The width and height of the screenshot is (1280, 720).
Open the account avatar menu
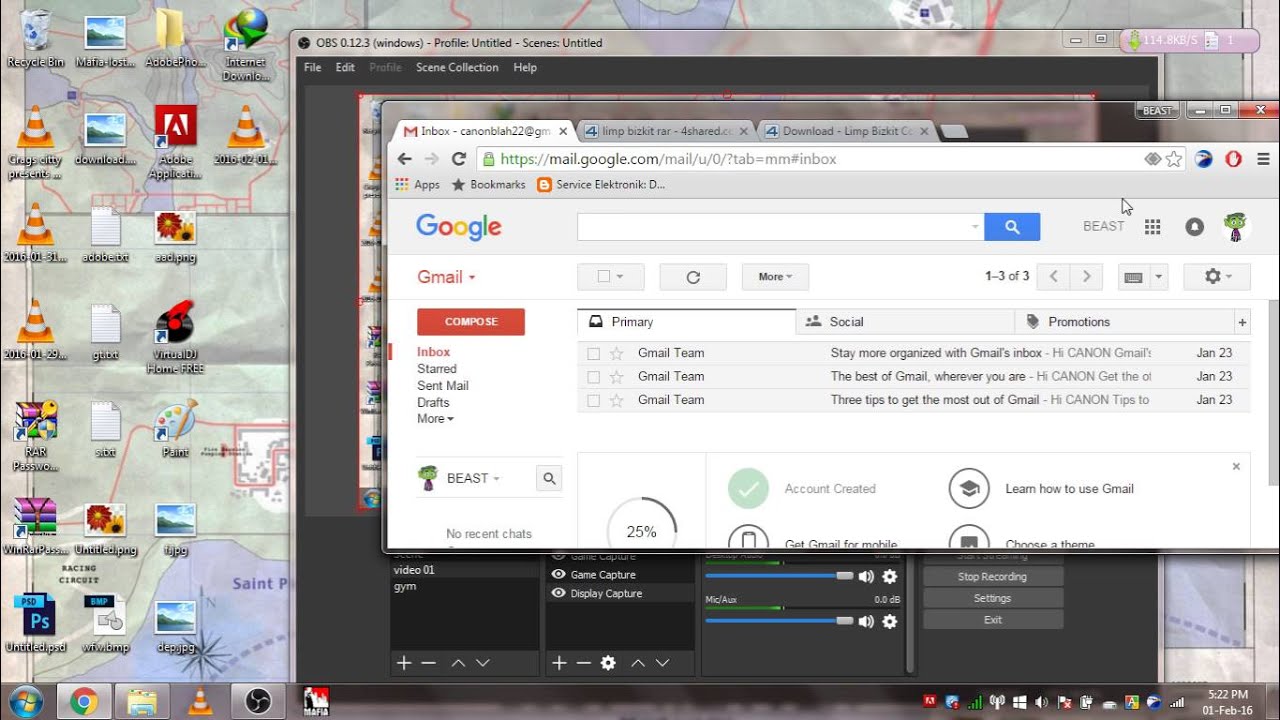(x=1236, y=227)
